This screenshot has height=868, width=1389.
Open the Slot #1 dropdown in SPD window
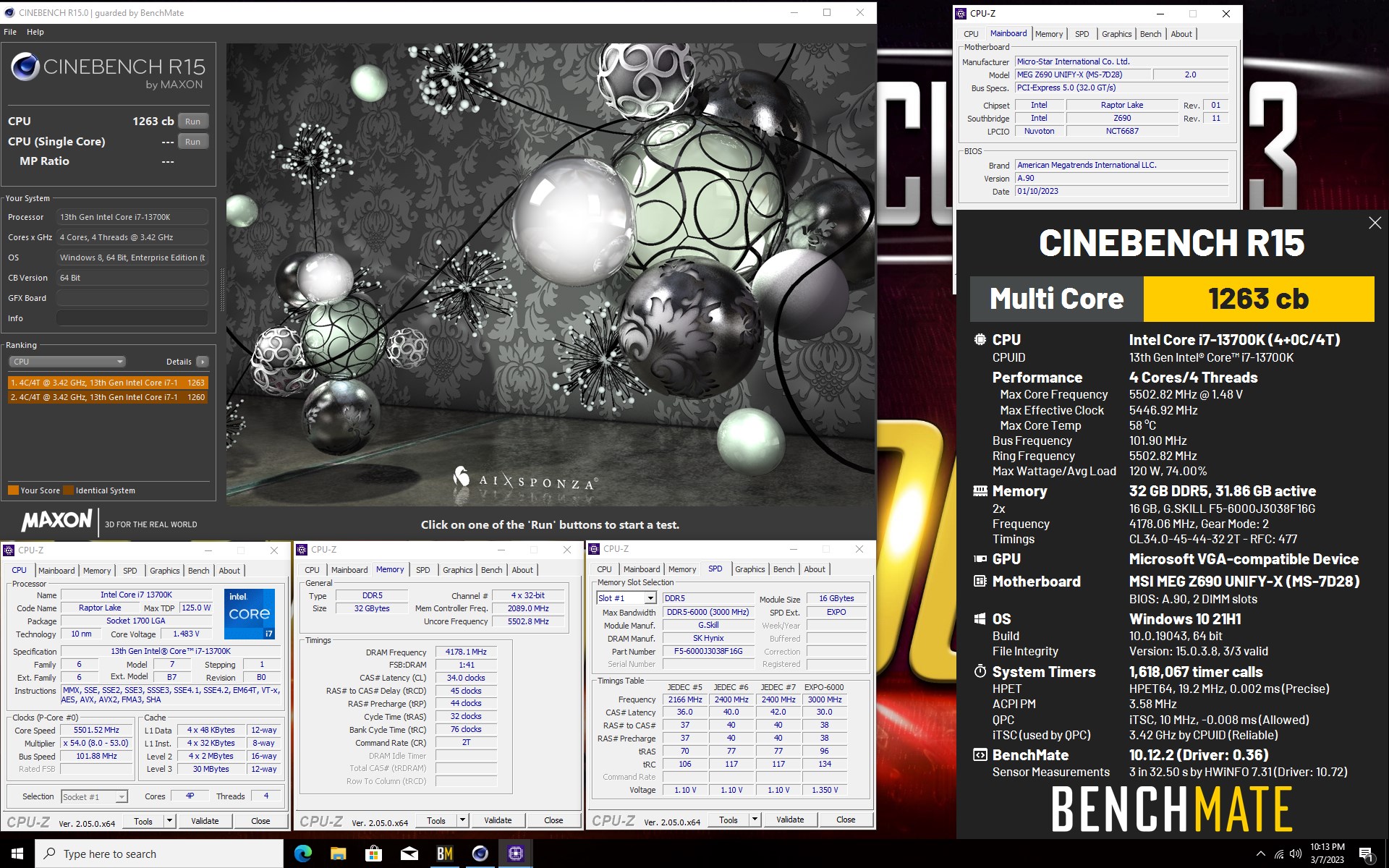tap(650, 598)
